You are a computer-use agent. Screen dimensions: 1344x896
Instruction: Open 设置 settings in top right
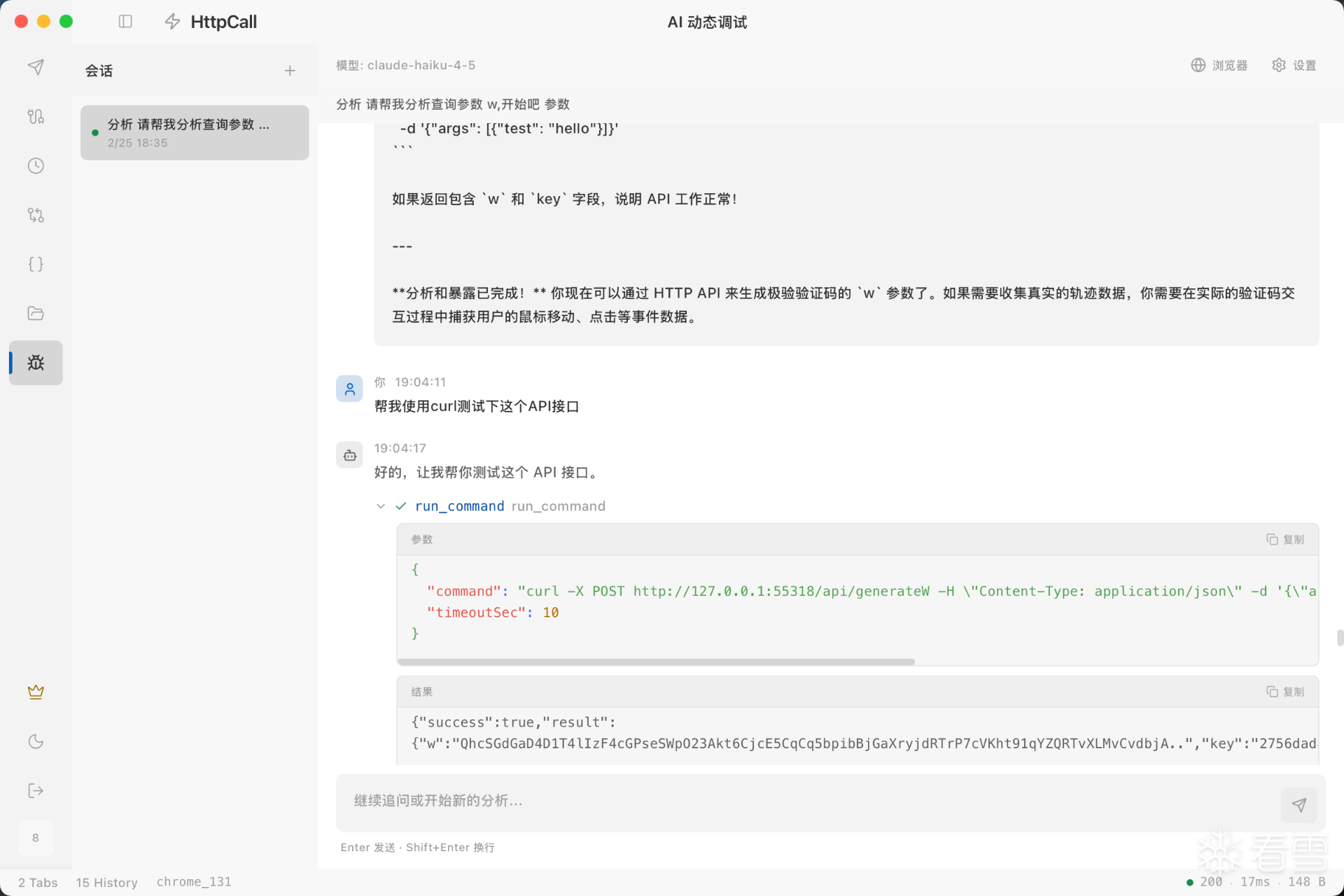(1294, 64)
